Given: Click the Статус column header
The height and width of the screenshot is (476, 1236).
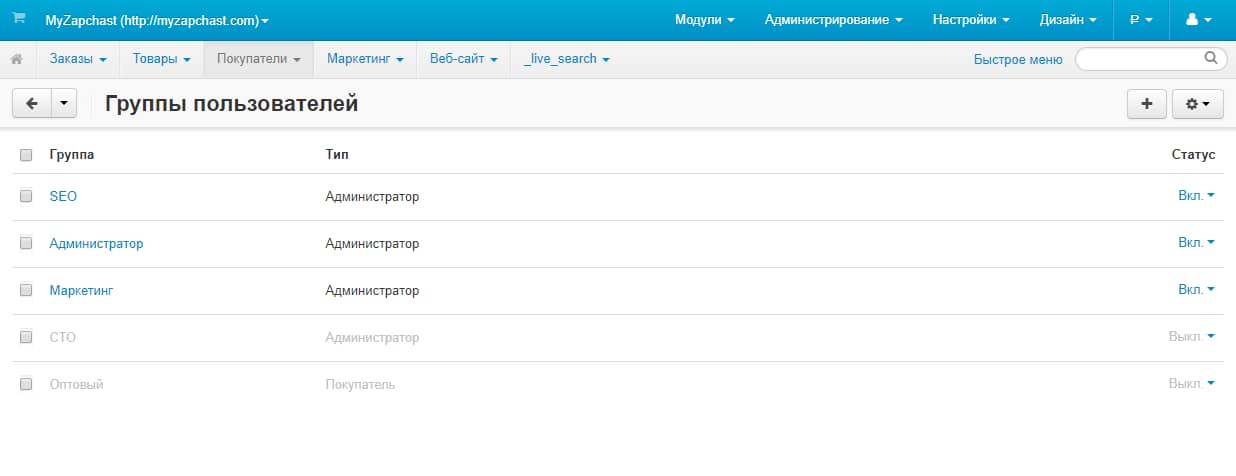Looking at the screenshot, I should tap(1193, 155).
